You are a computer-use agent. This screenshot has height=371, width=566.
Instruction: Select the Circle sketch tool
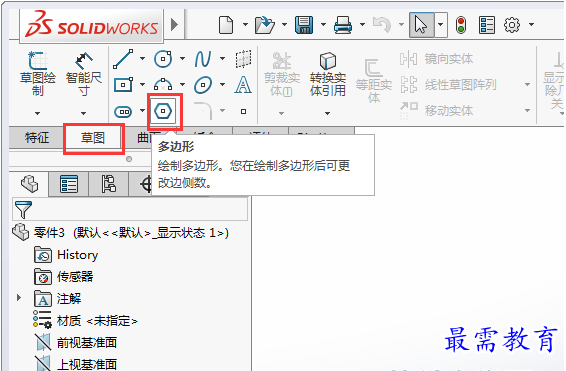pos(163,59)
